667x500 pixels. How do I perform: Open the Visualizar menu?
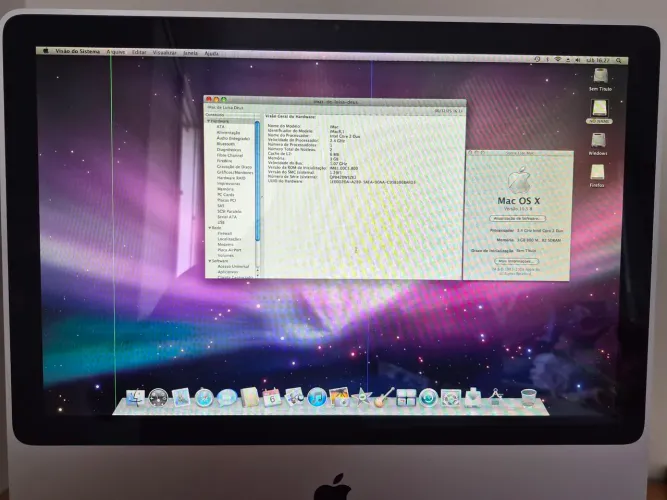(164, 52)
